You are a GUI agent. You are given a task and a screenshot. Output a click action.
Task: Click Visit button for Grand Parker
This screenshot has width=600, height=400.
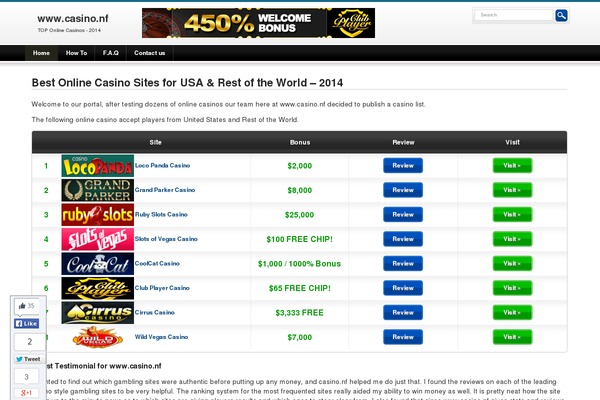pyautogui.click(x=512, y=190)
